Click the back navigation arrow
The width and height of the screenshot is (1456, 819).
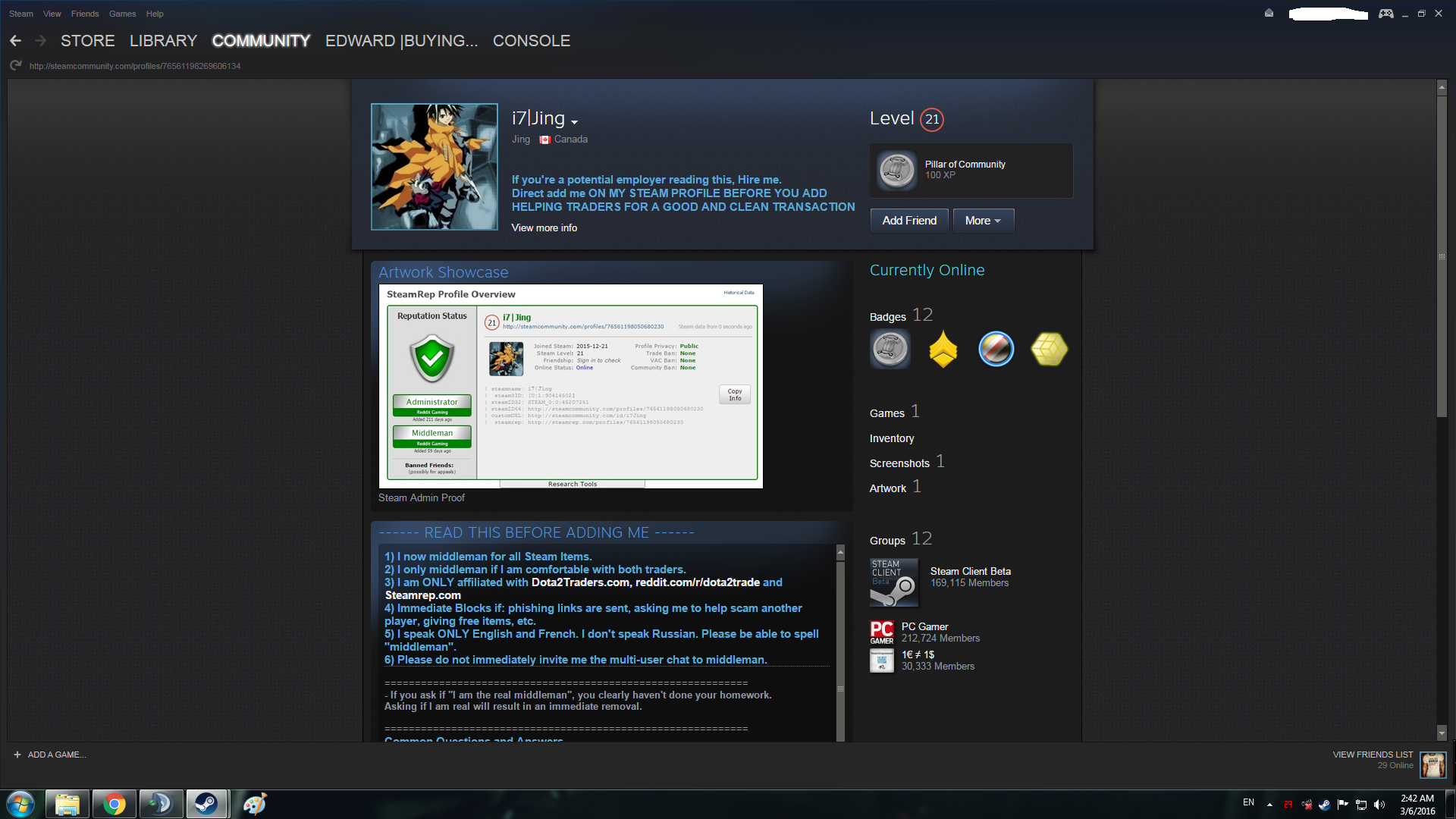tap(15, 41)
